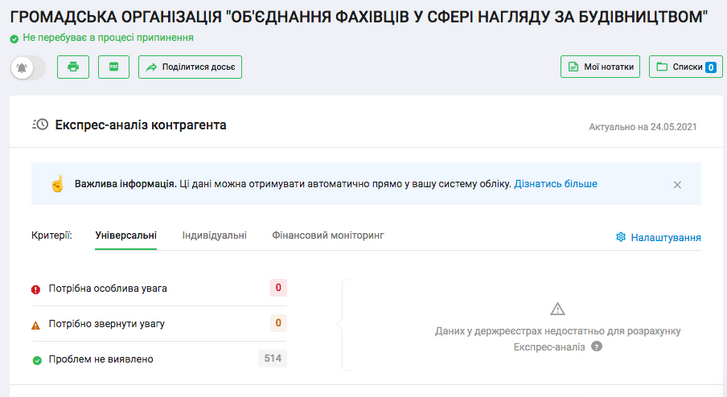Click the folder icon in Списки button
Screen dimensions: 727x397
(662, 67)
